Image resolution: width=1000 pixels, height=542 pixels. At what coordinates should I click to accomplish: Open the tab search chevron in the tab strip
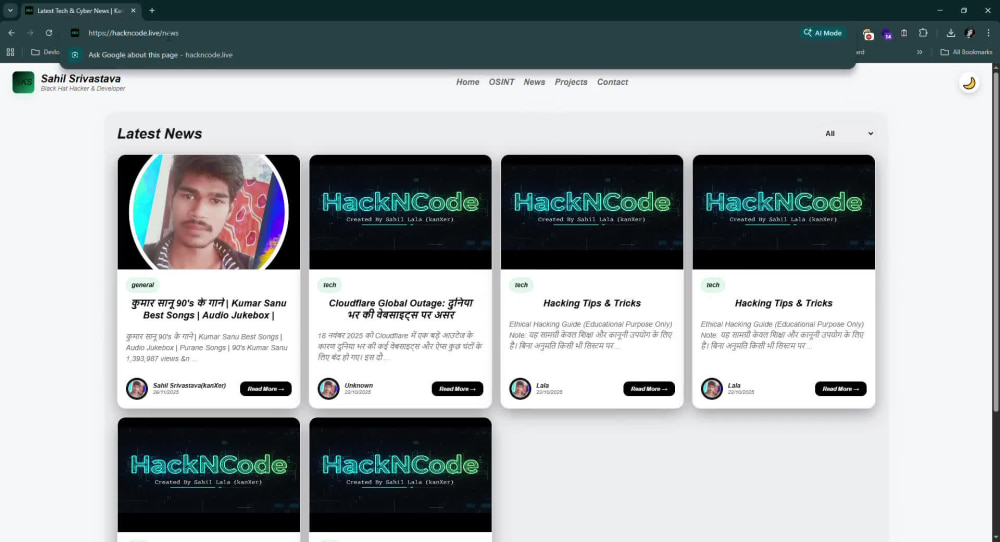pyautogui.click(x=10, y=10)
